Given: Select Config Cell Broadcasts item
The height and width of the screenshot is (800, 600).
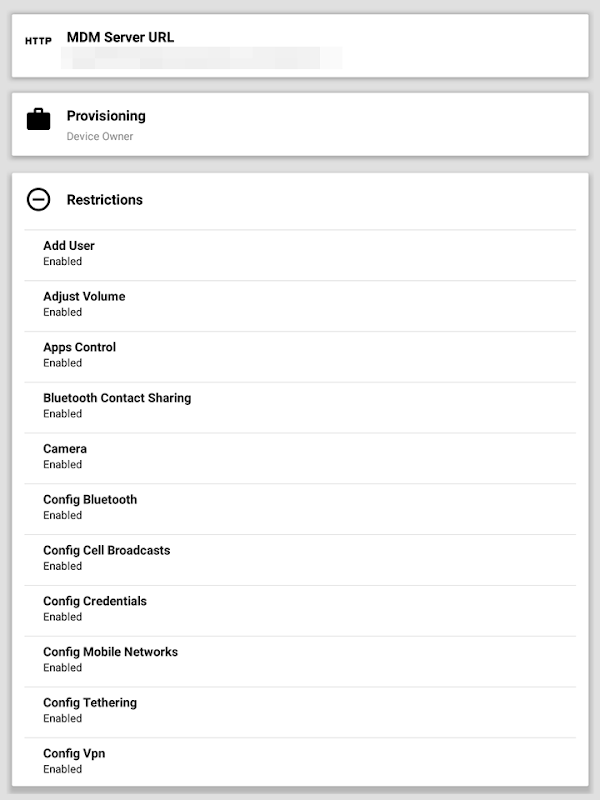Looking at the screenshot, I should pyautogui.click(x=300, y=560).
